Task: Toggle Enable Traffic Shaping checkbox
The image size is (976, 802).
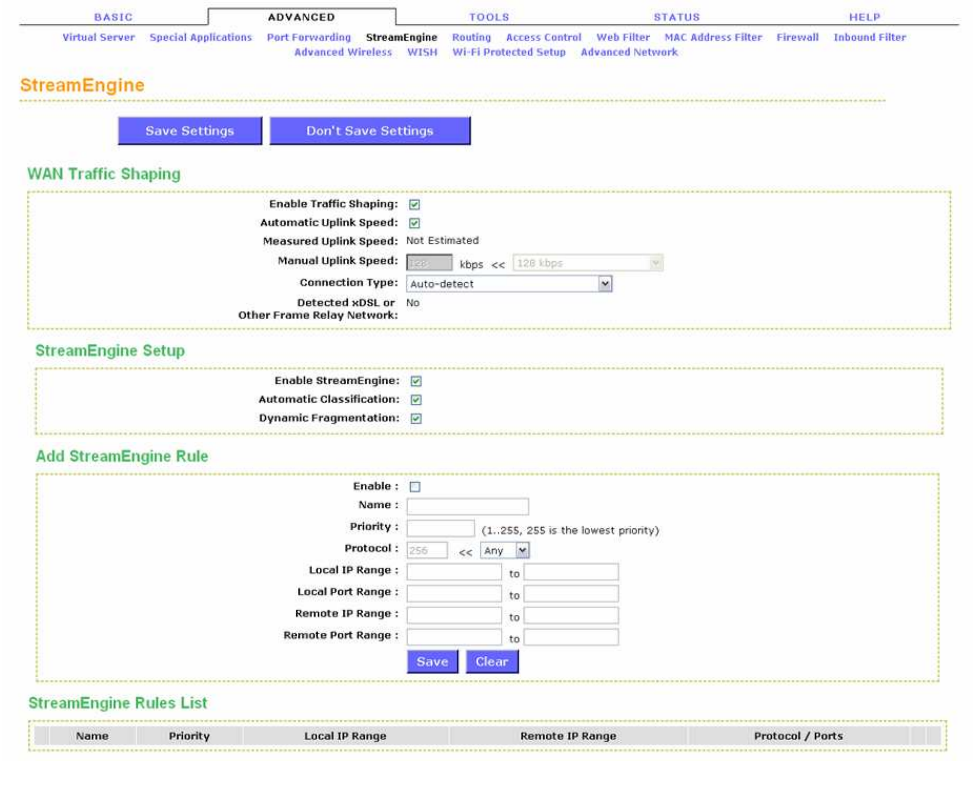Action: (x=415, y=204)
